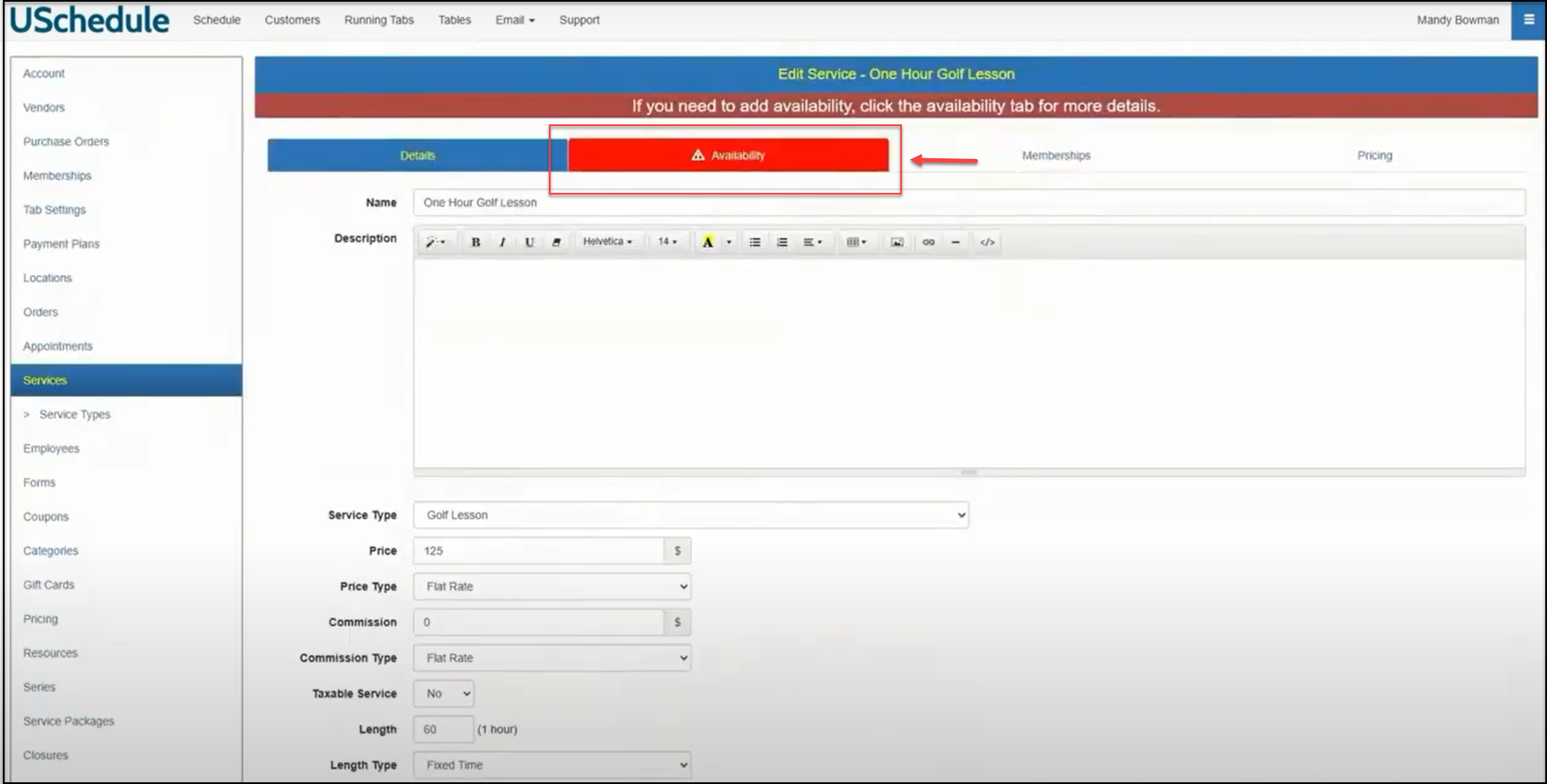The height and width of the screenshot is (784, 1547).
Task: Switch to the Availability tab
Action: point(728,155)
